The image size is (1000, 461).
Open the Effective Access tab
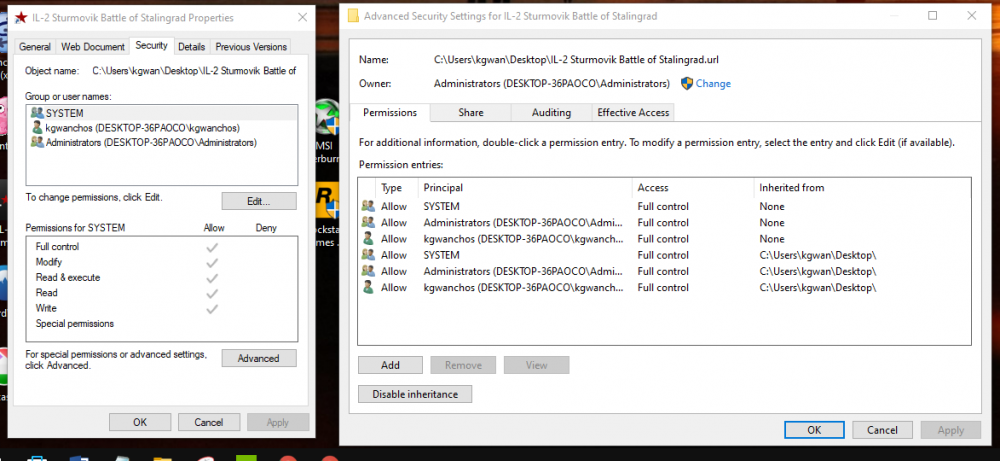[x=633, y=113]
